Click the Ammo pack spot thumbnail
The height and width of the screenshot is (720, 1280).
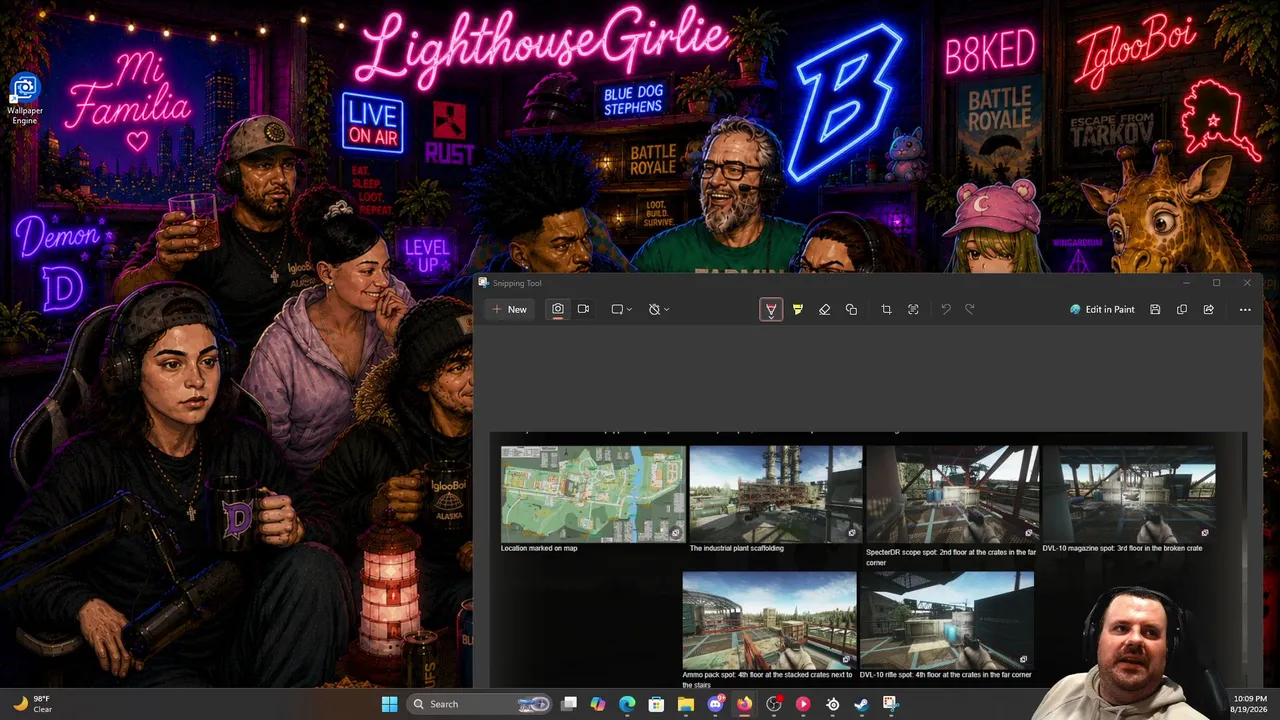(769, 620)
